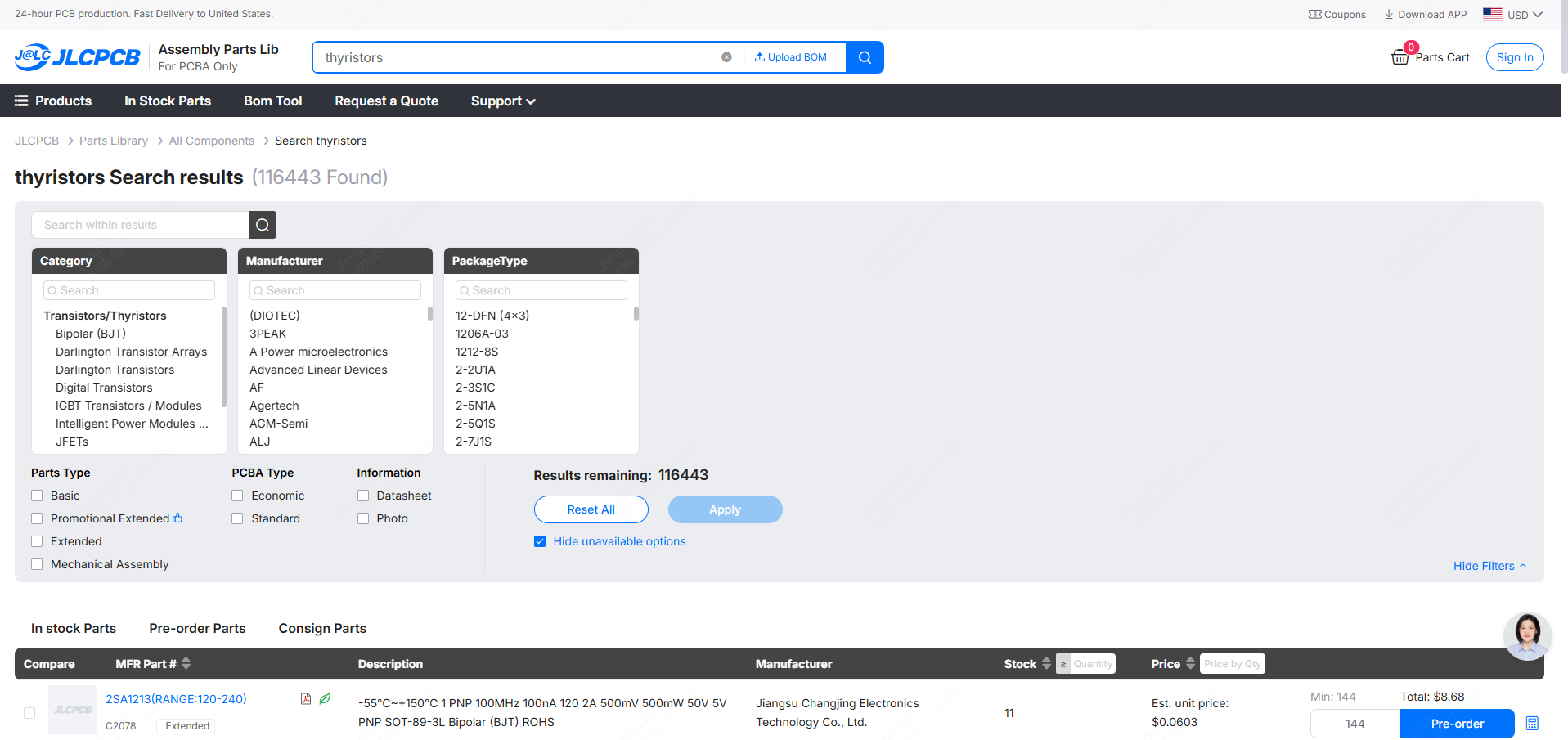The height and width of the screenshot is (740, 1568).
Task: Switch to the Pre-order Parts tab
Action: (x=197, y=628)
